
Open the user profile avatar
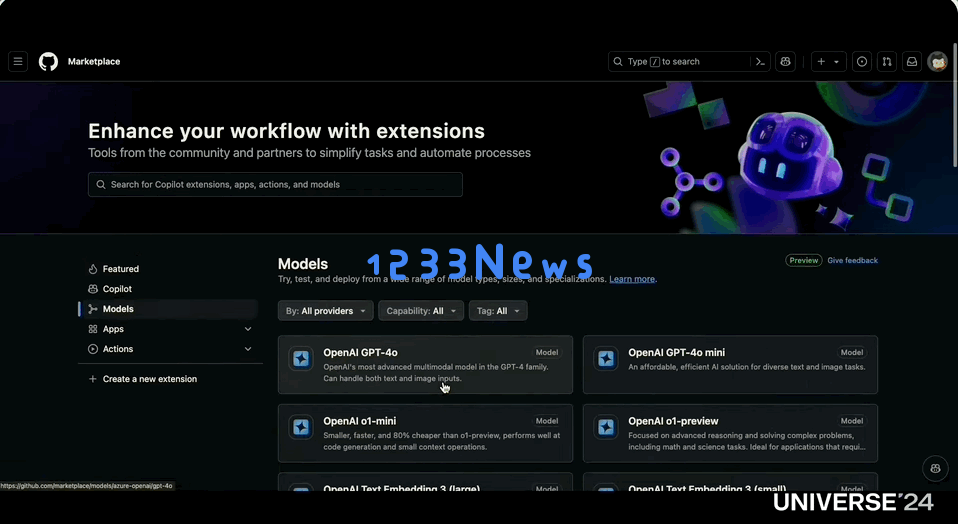point(937,62)
